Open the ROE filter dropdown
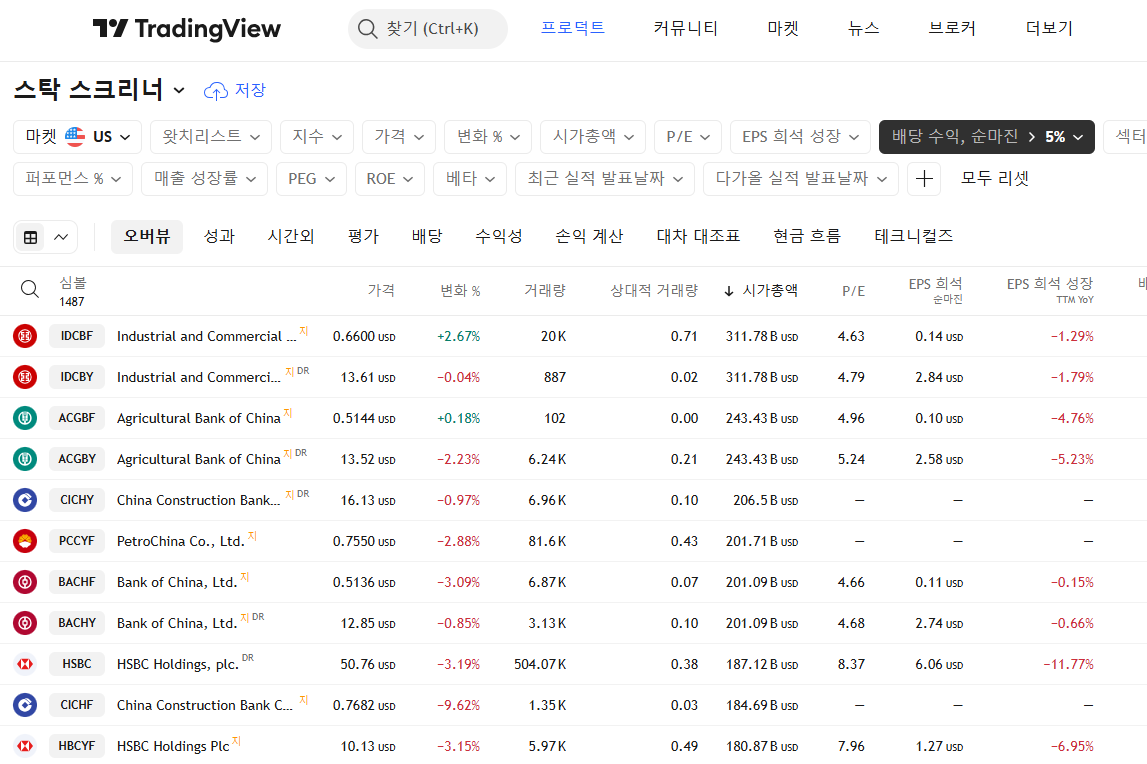 pyautogui.click(x=390, y=179)
